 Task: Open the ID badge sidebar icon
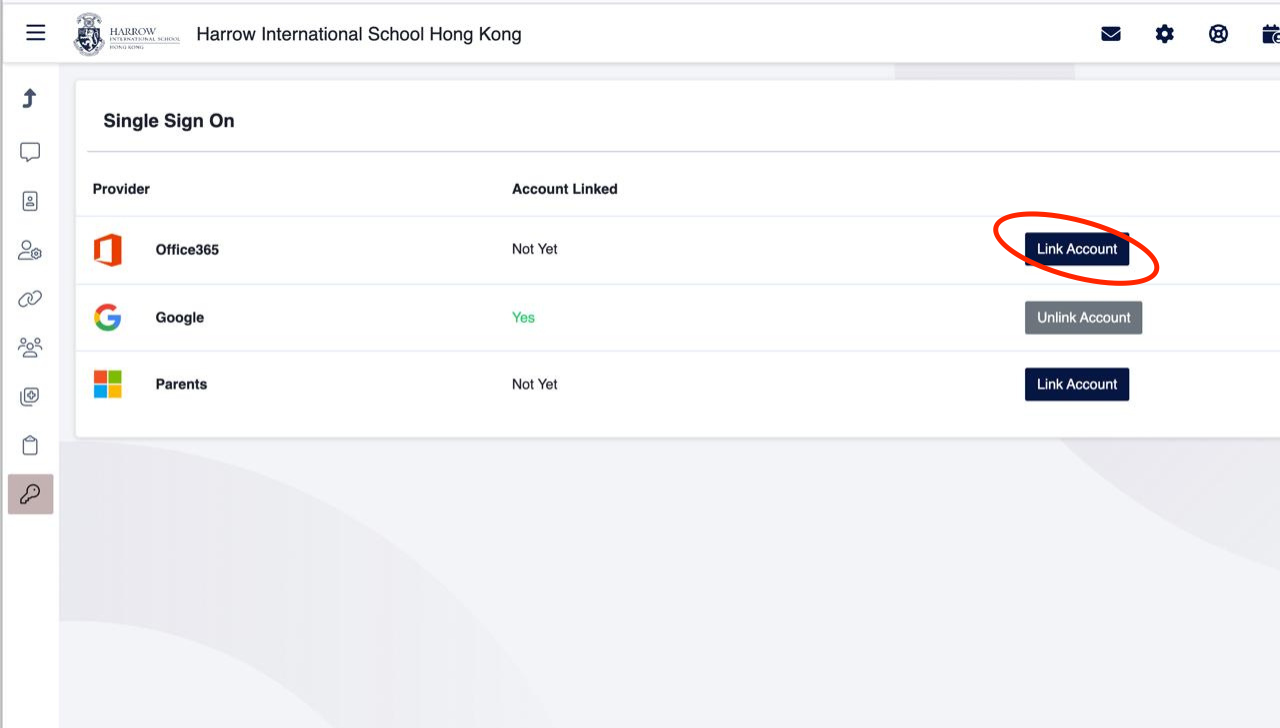[30, 201]
